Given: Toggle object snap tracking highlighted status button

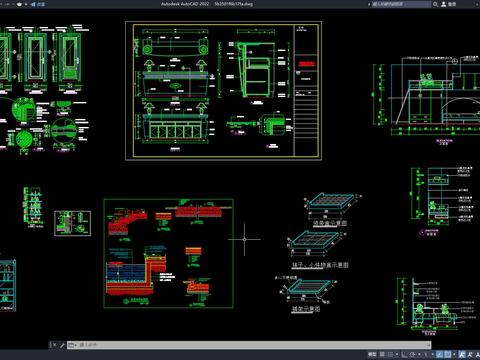Looking at the screenshot, I should tap(440, 354).
